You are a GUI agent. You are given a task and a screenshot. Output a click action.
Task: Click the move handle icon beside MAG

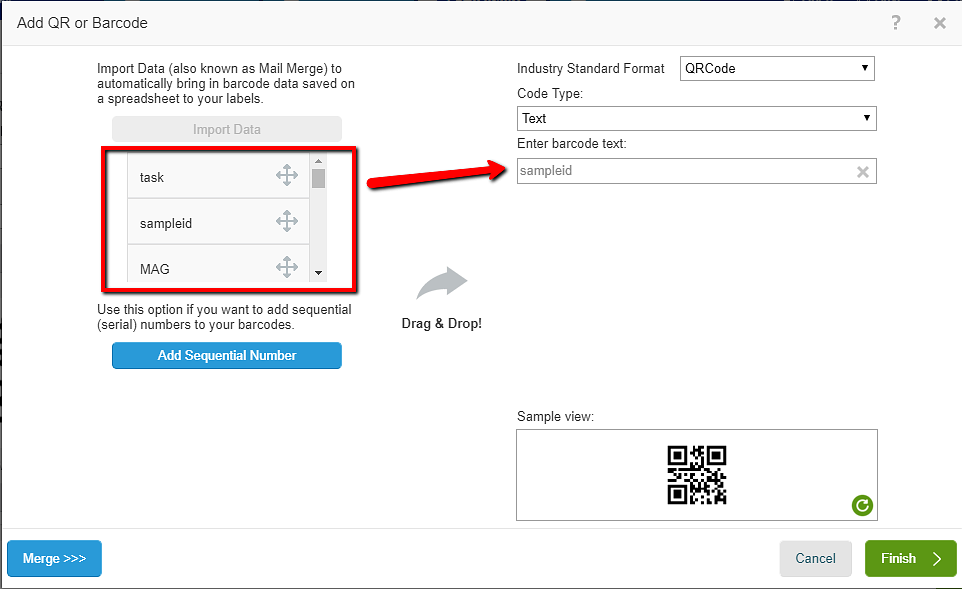tap(287, 267)
